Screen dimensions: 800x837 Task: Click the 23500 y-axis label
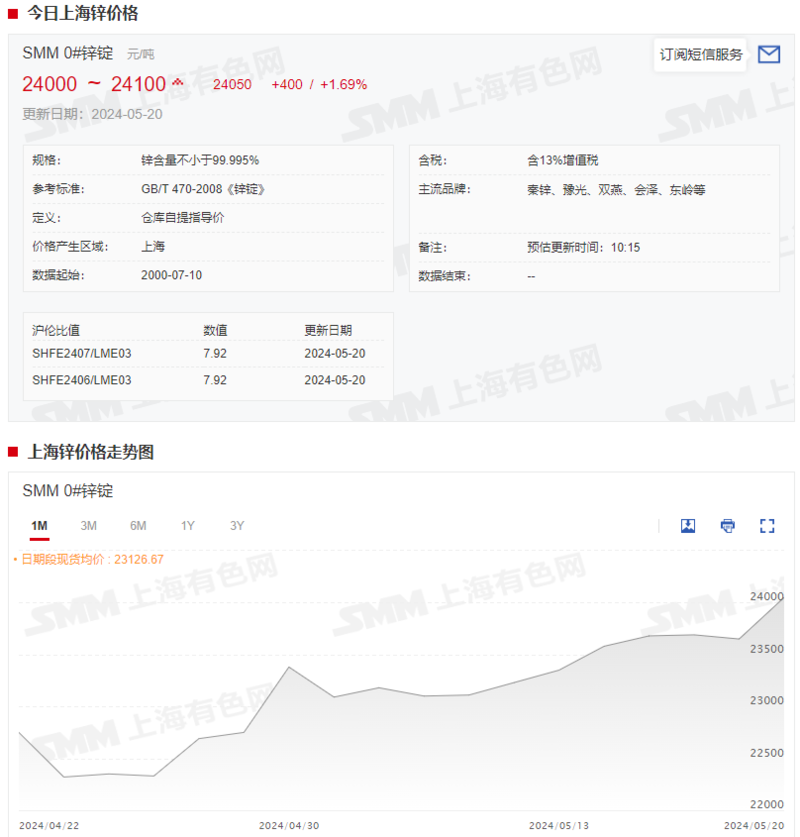click(x=766, y=649)
